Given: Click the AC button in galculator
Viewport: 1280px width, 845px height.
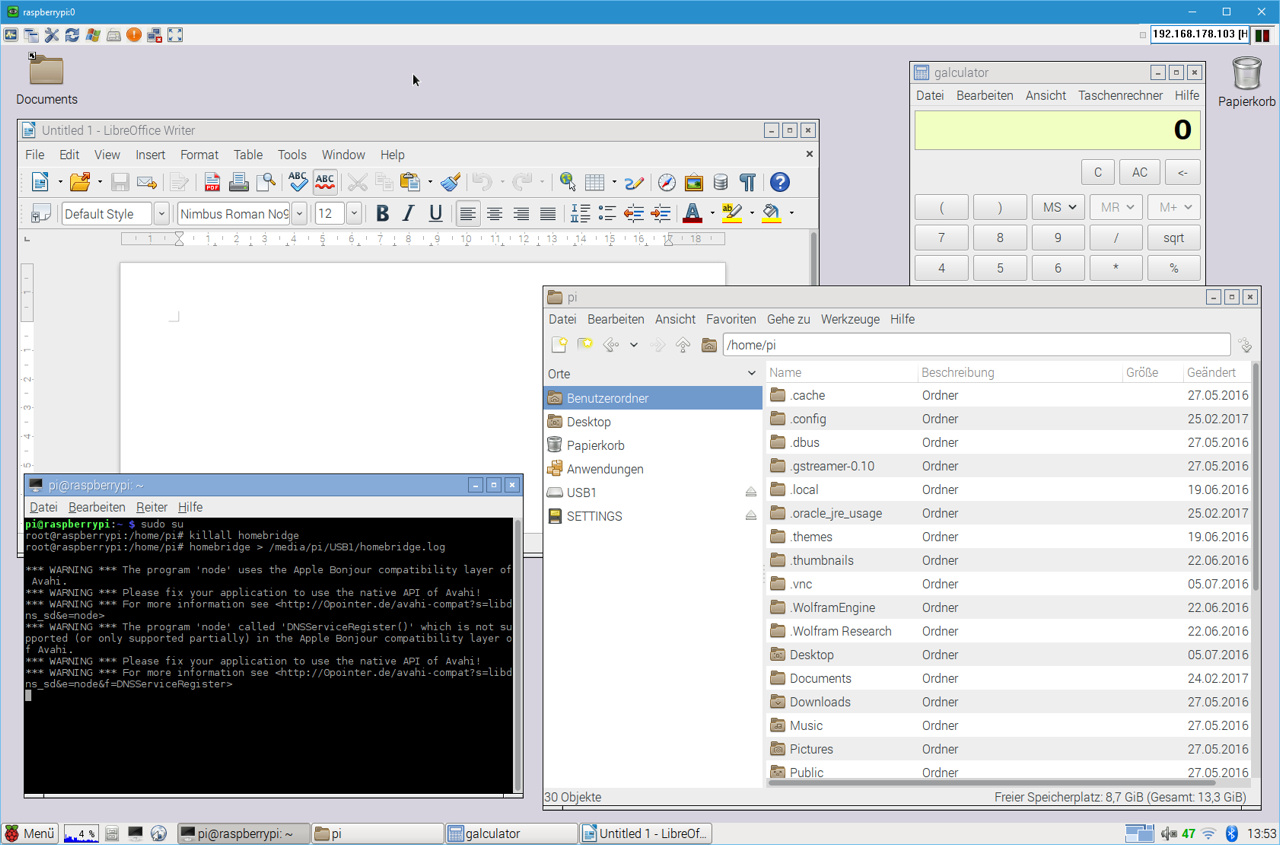Looking at the screenshot, I should click(1139, 172).
